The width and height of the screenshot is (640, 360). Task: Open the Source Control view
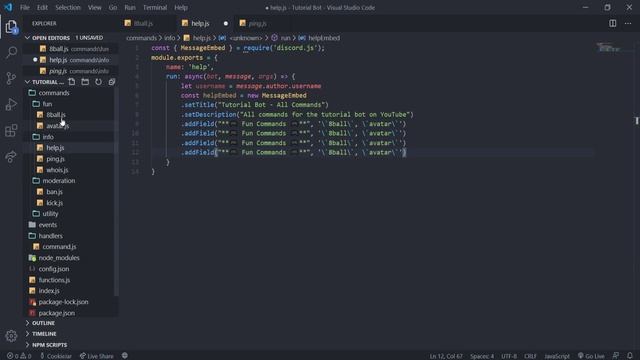pyautogui.click(x=11, y=78)
